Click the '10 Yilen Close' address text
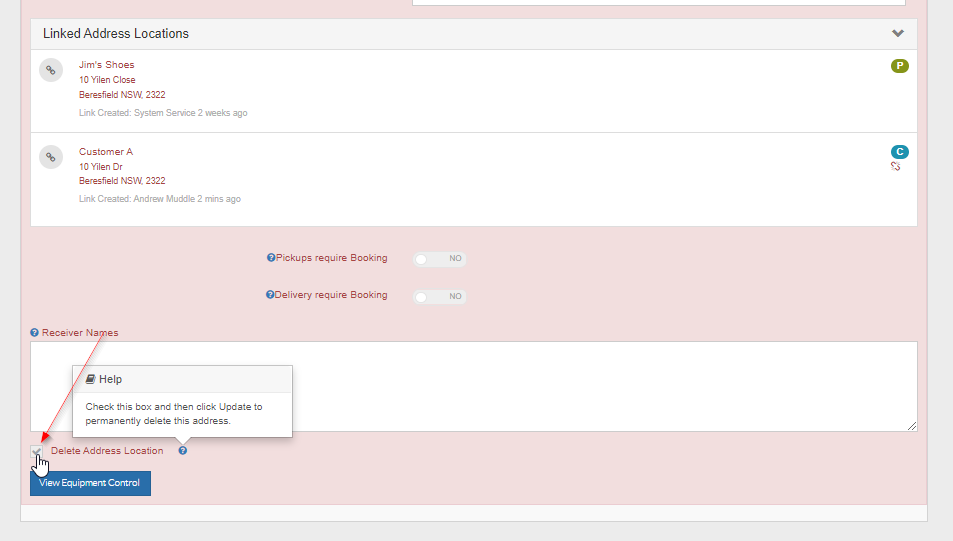Image resolution: width=953 pixels, height=541 pixels. pos(107,80)
